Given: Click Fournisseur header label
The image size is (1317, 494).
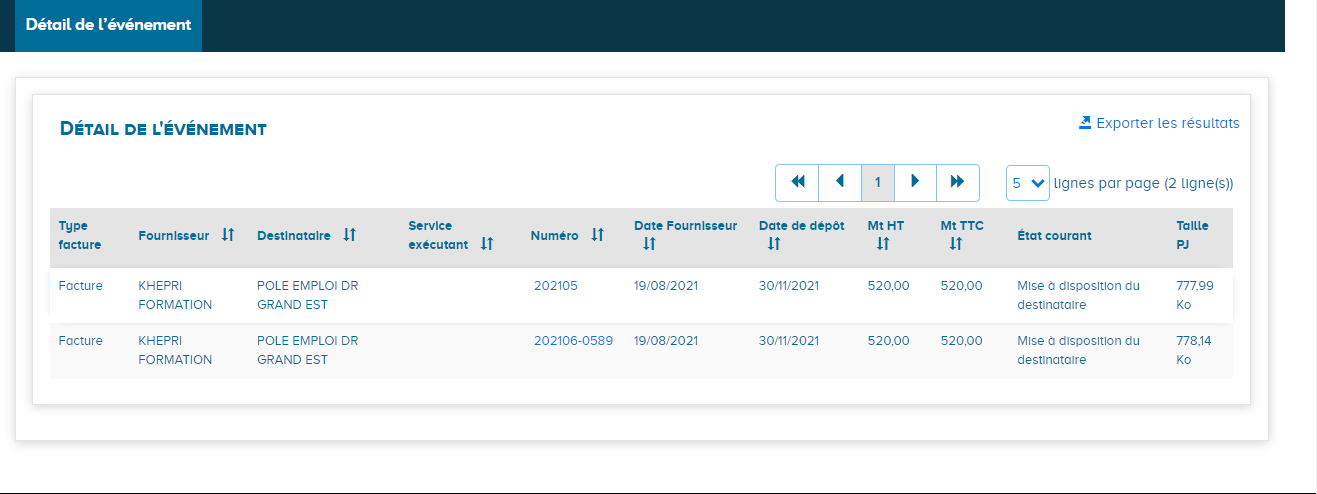Looking at the screenshot, I should click(x=174, y=236).
